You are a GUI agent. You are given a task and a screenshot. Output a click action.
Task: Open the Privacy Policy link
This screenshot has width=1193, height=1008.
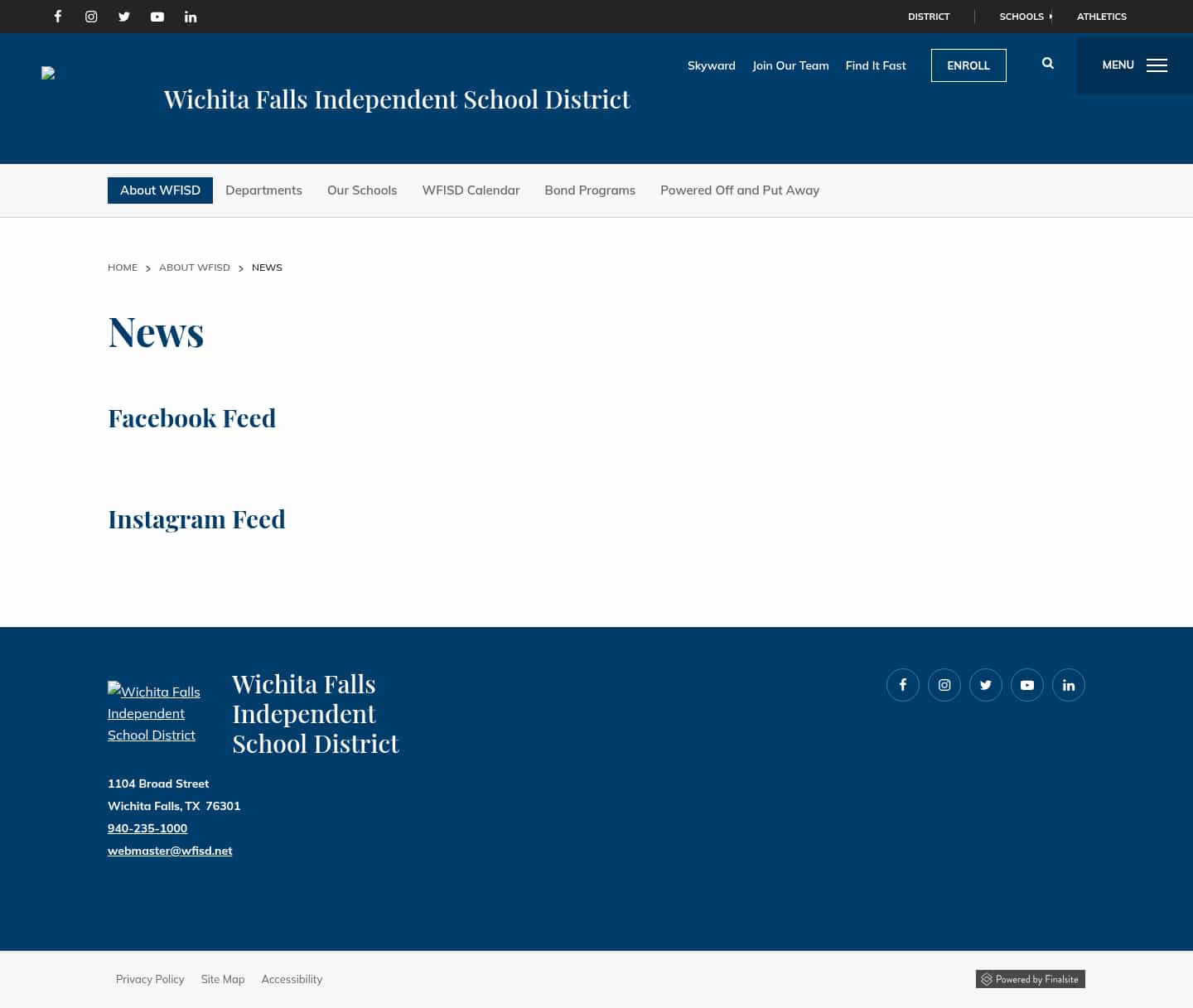[150, 979]
